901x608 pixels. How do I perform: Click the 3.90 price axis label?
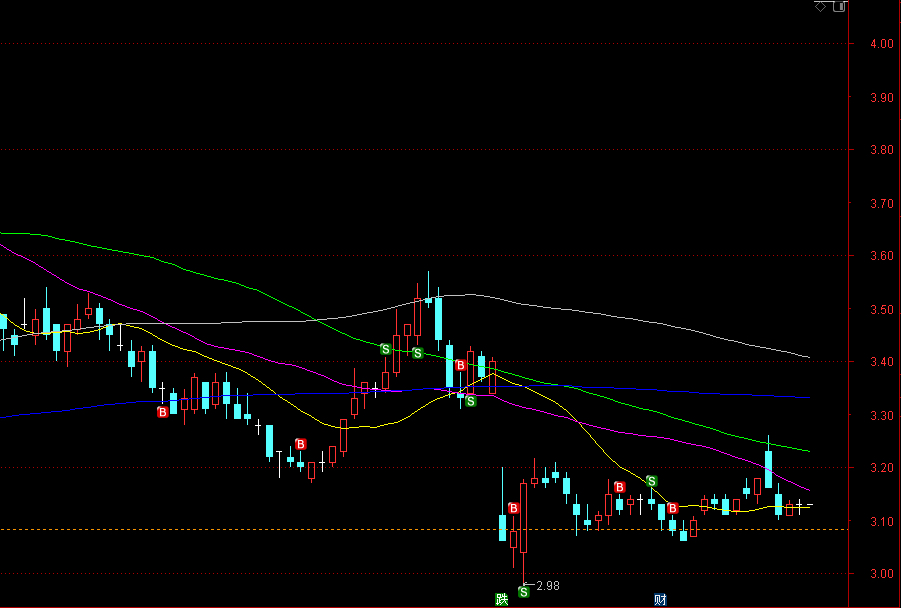pyautogui.click(x=882, y=97)
